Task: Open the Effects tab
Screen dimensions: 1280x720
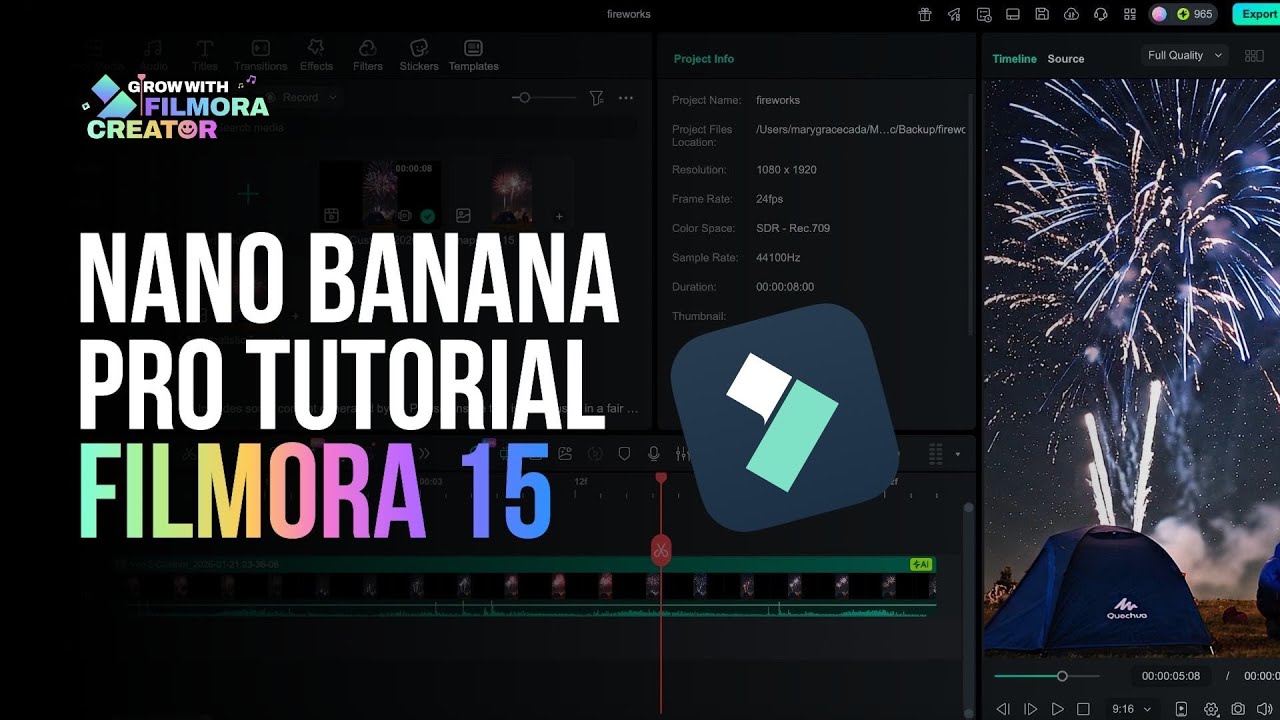Action: [x=316, y=56]
